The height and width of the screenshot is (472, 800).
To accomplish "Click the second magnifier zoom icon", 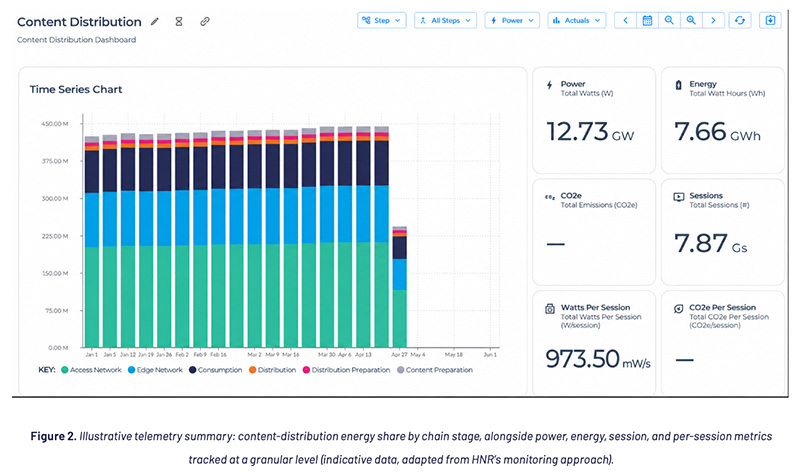I will 691,20.
